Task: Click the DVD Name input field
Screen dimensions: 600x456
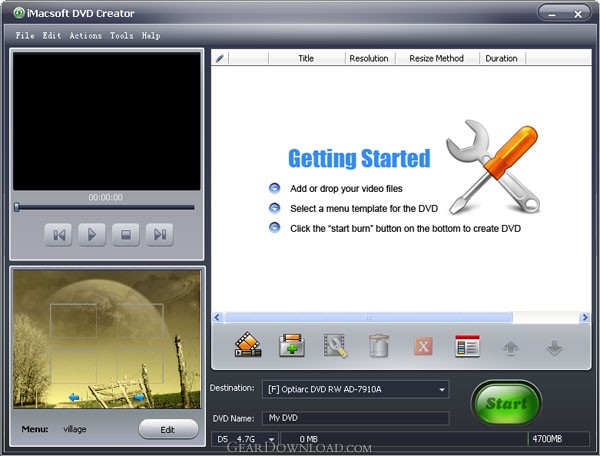Action: tap(355, 418)
